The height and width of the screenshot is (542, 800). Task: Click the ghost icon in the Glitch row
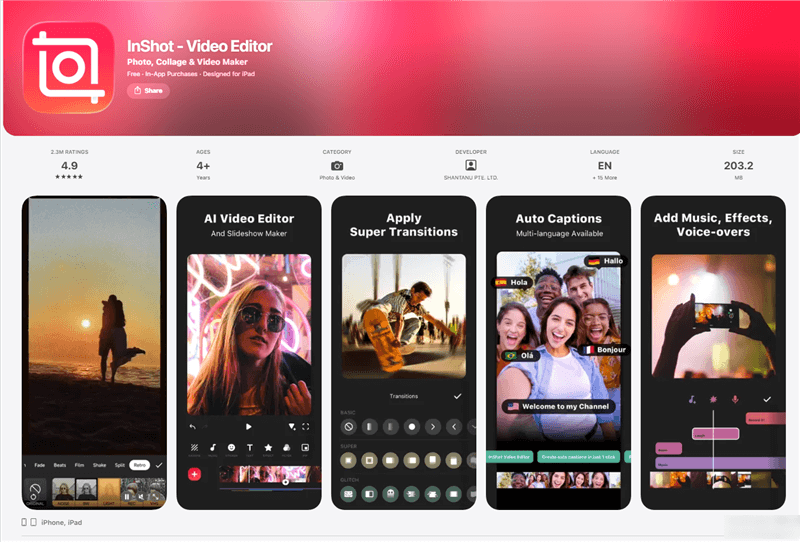click(x=390, y=494)
